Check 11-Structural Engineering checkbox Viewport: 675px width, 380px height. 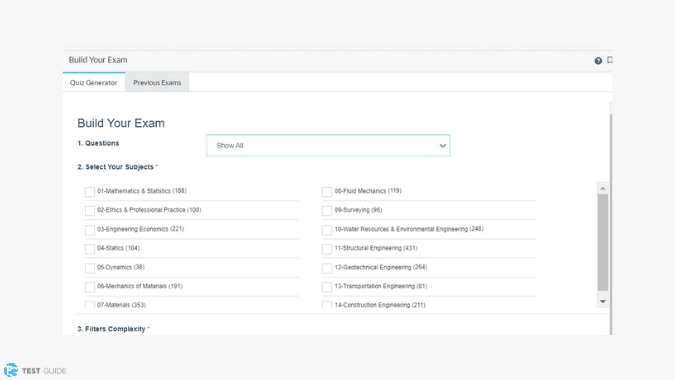click(327, 249)
